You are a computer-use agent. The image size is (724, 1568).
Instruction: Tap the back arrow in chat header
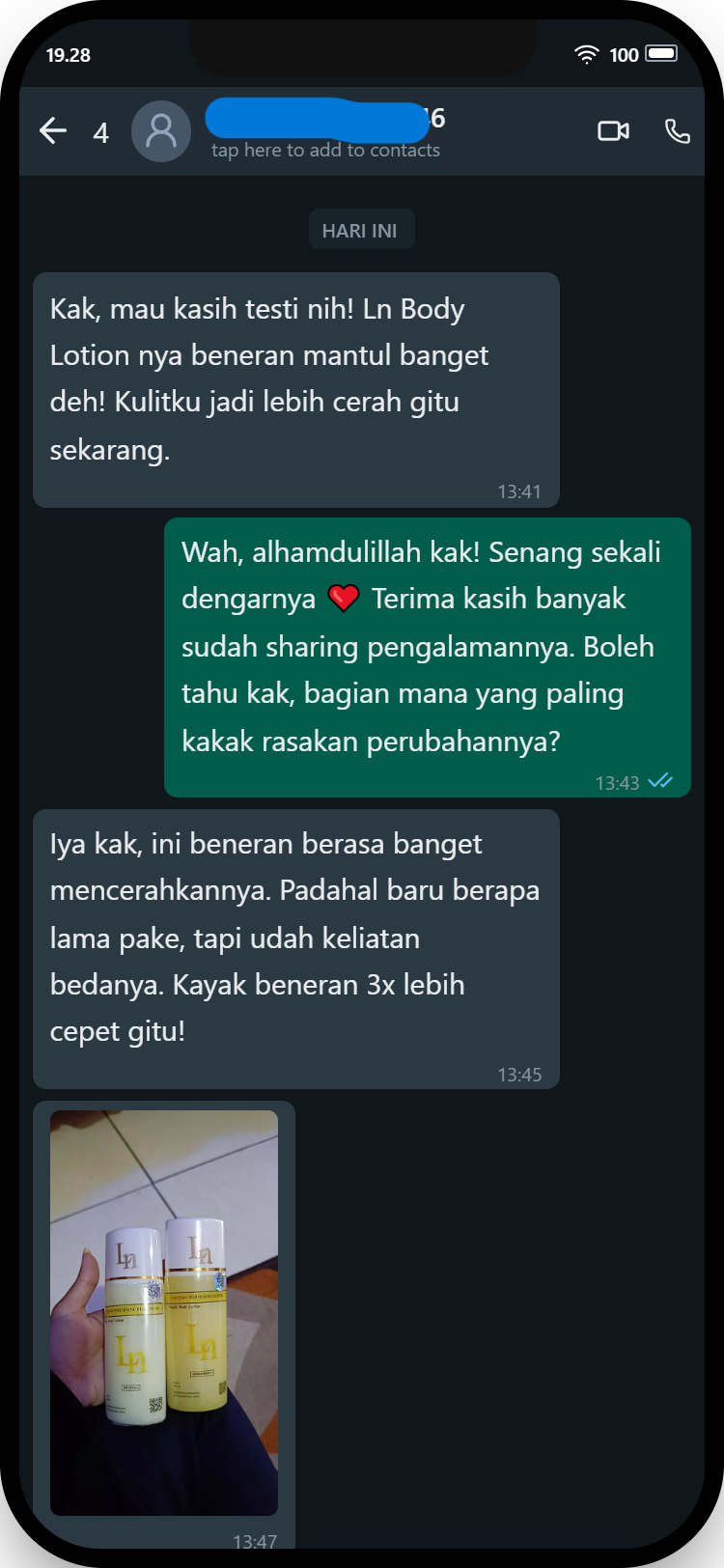[53, 130]
